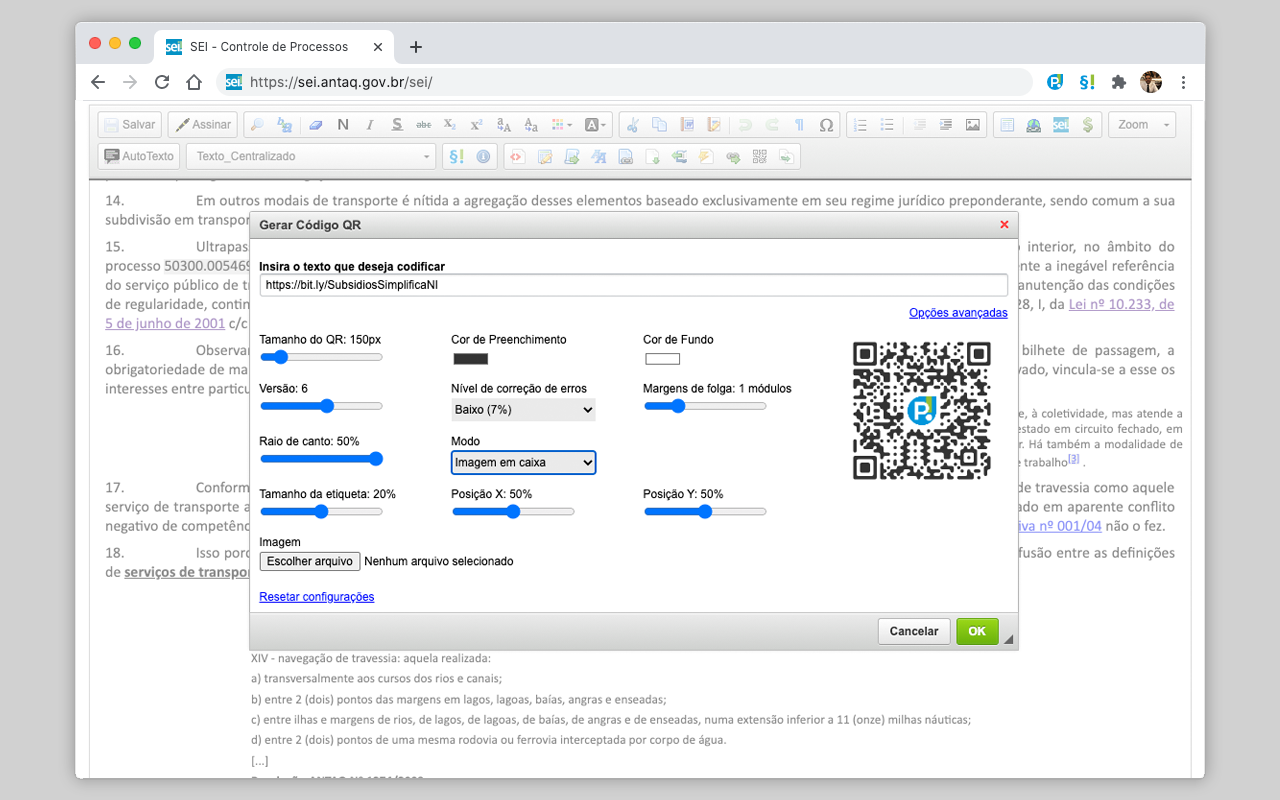Image resolution: width=1280 pixels, height=800 pixels.
Task: Click the scissors cut icon
Action: click(x=632, y=125)
